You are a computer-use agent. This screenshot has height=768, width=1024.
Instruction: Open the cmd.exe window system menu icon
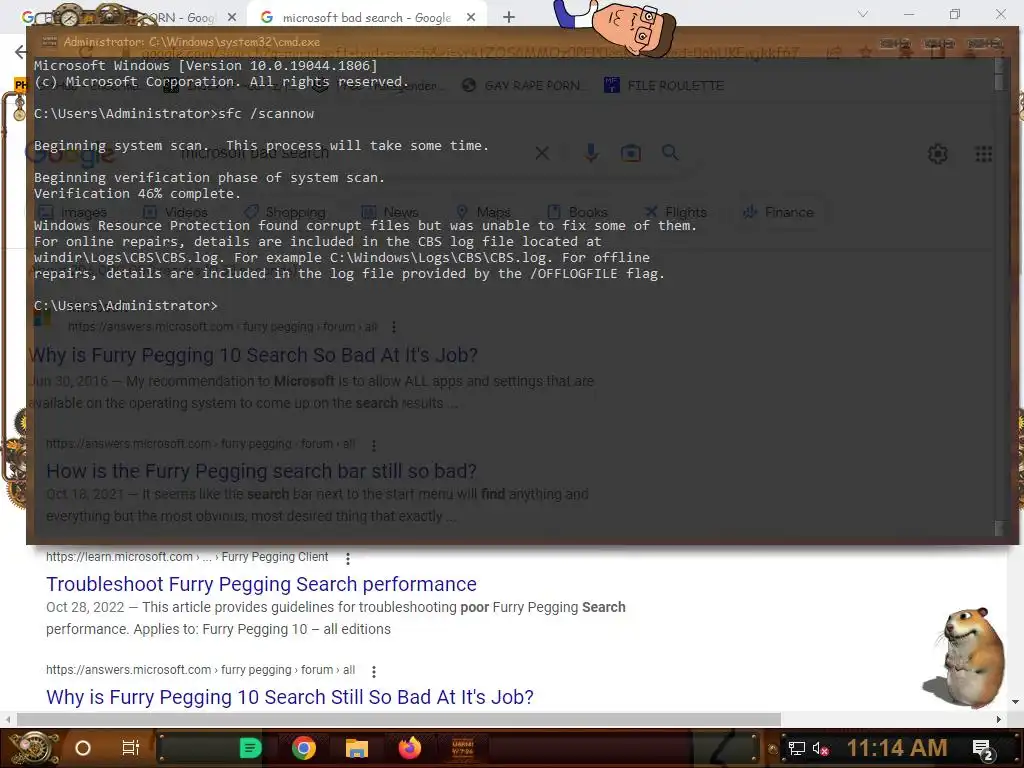[49, 42]
